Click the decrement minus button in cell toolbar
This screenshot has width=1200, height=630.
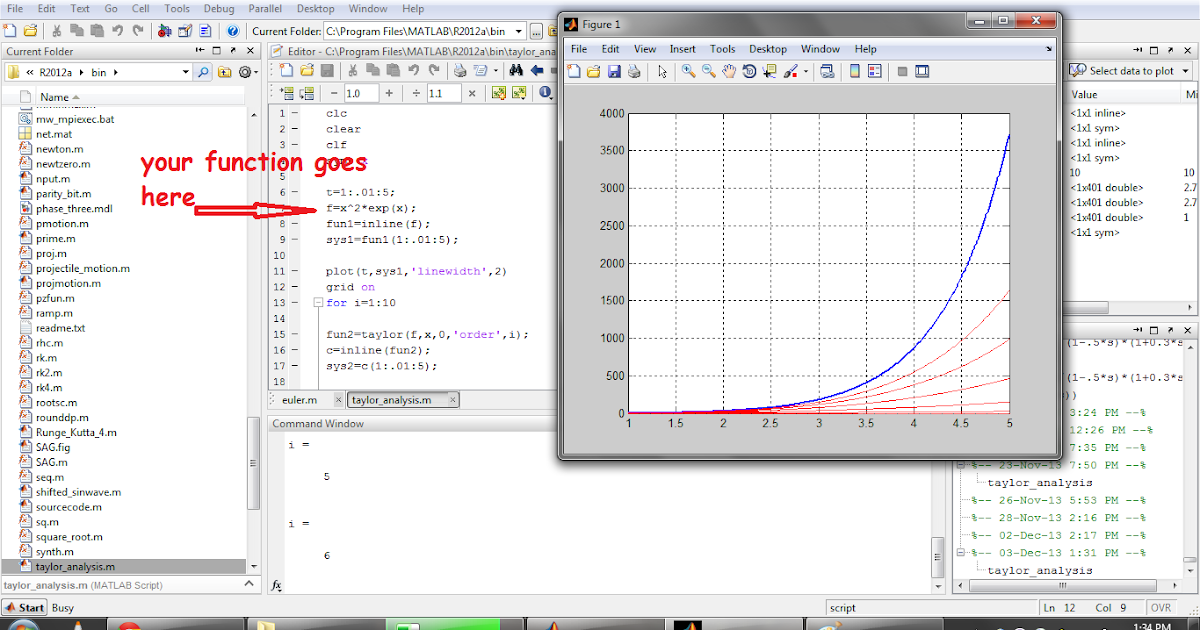(332, 93)
